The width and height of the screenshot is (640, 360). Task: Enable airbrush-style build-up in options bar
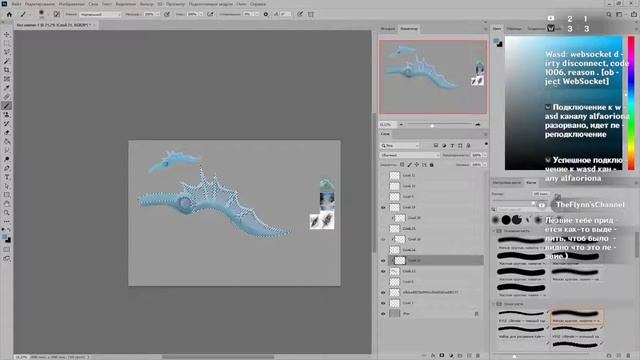coord(210,14)
